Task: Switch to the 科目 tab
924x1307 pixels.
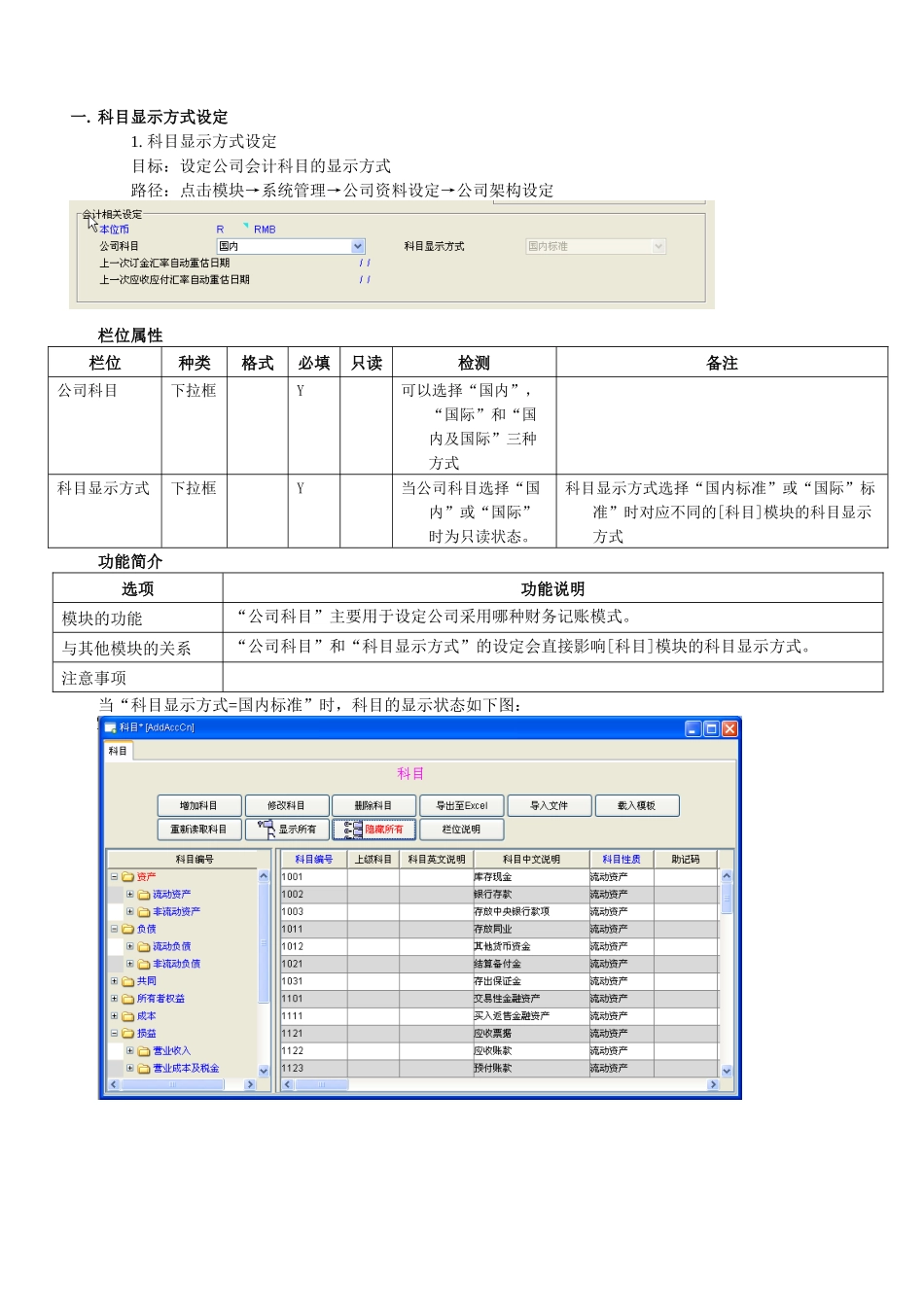Action: coord(118,751)
